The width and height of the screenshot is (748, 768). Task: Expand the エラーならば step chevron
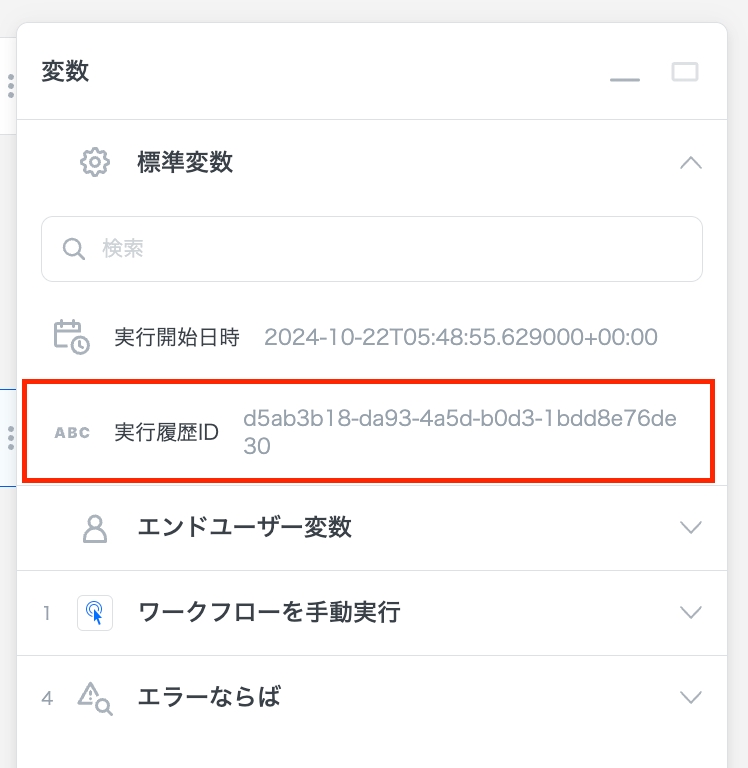(690, 697)
